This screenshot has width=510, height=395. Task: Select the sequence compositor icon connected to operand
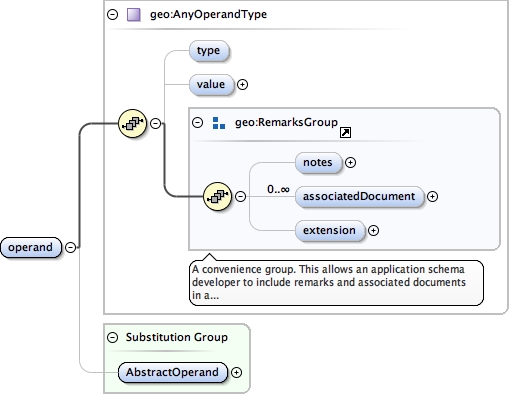133,123
